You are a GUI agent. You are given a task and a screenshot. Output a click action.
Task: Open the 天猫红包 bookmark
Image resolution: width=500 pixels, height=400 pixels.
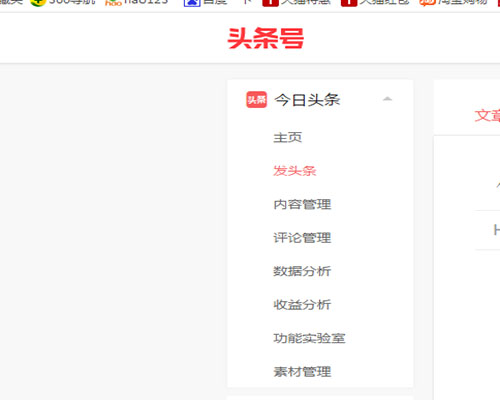point(375,3)
